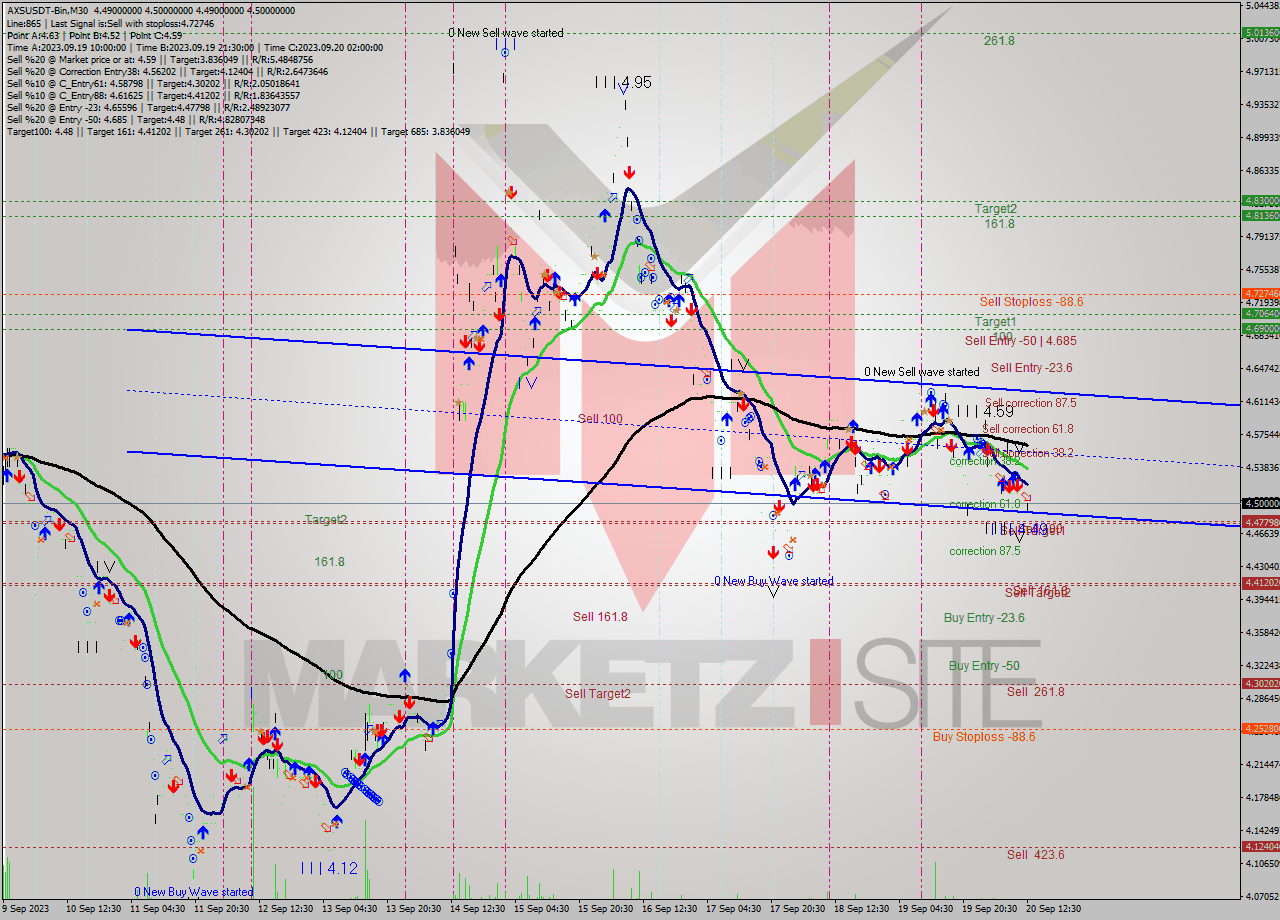Click '18 Sep 12:30' on the time axis
This screenshot has height=920, width=1280.
point(861,909)
